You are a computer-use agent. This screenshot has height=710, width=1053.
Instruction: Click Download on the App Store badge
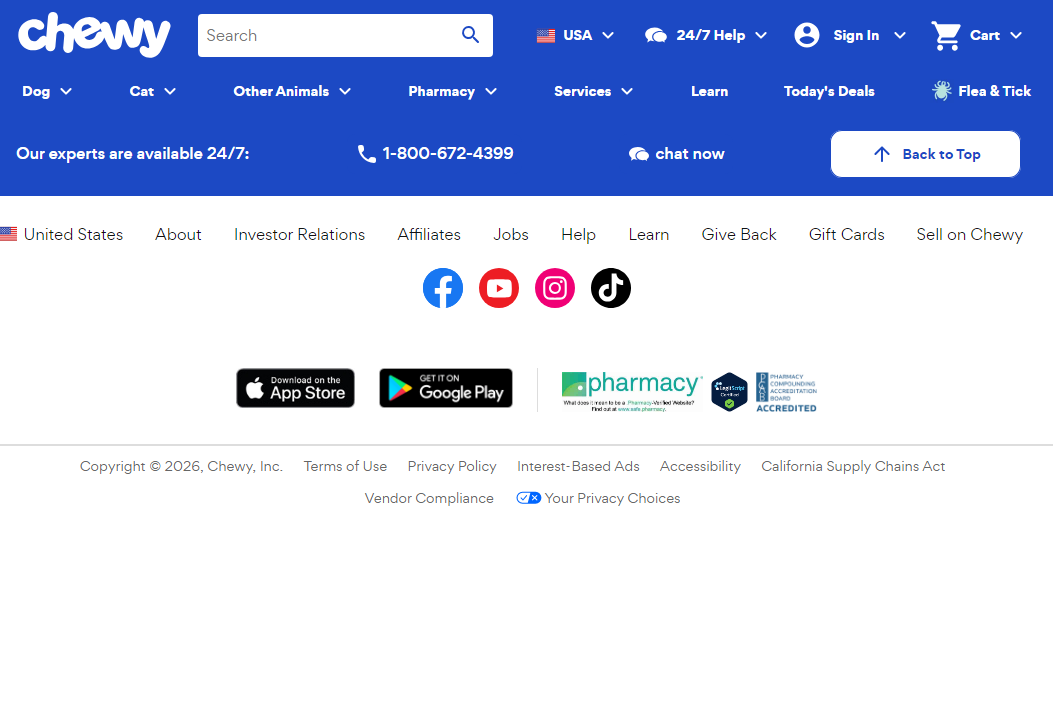(x=295, y=388)
